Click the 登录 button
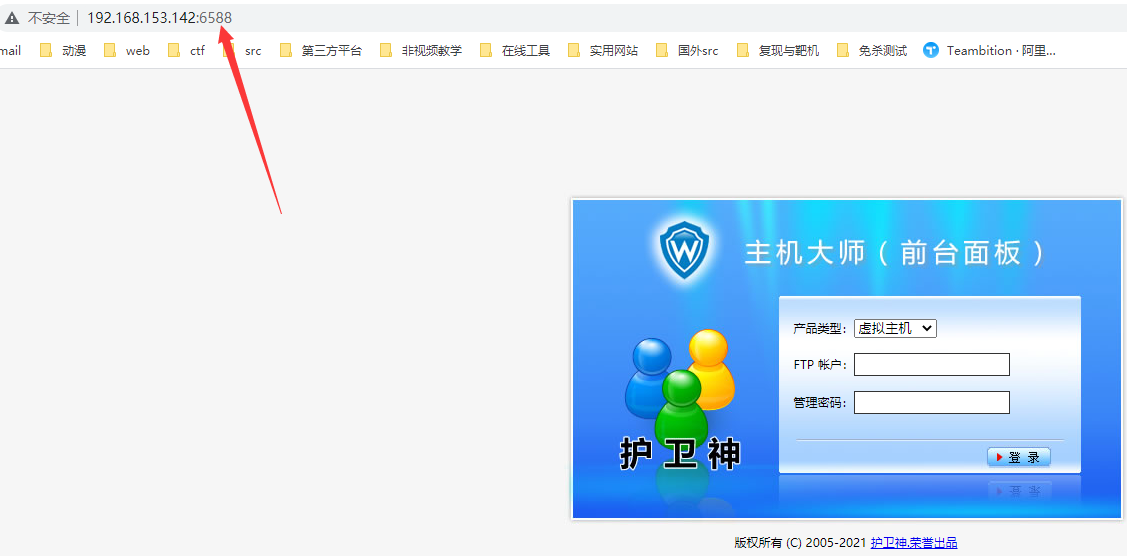This screenshot has width=1127, height=556. point(1018,457)
